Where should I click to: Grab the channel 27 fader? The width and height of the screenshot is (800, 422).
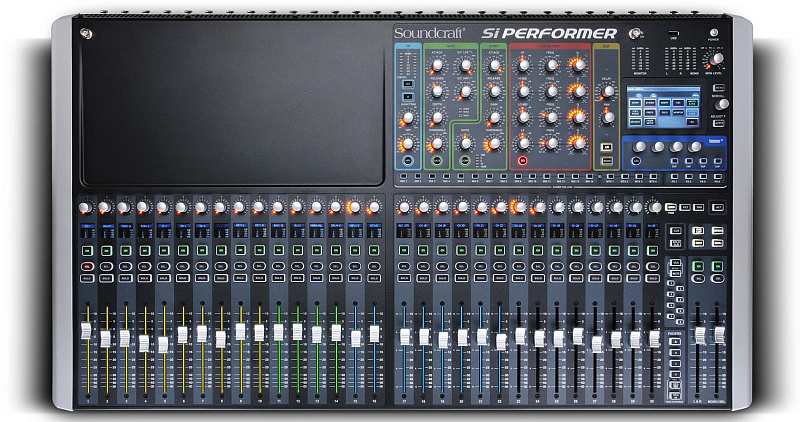point(596,344)
